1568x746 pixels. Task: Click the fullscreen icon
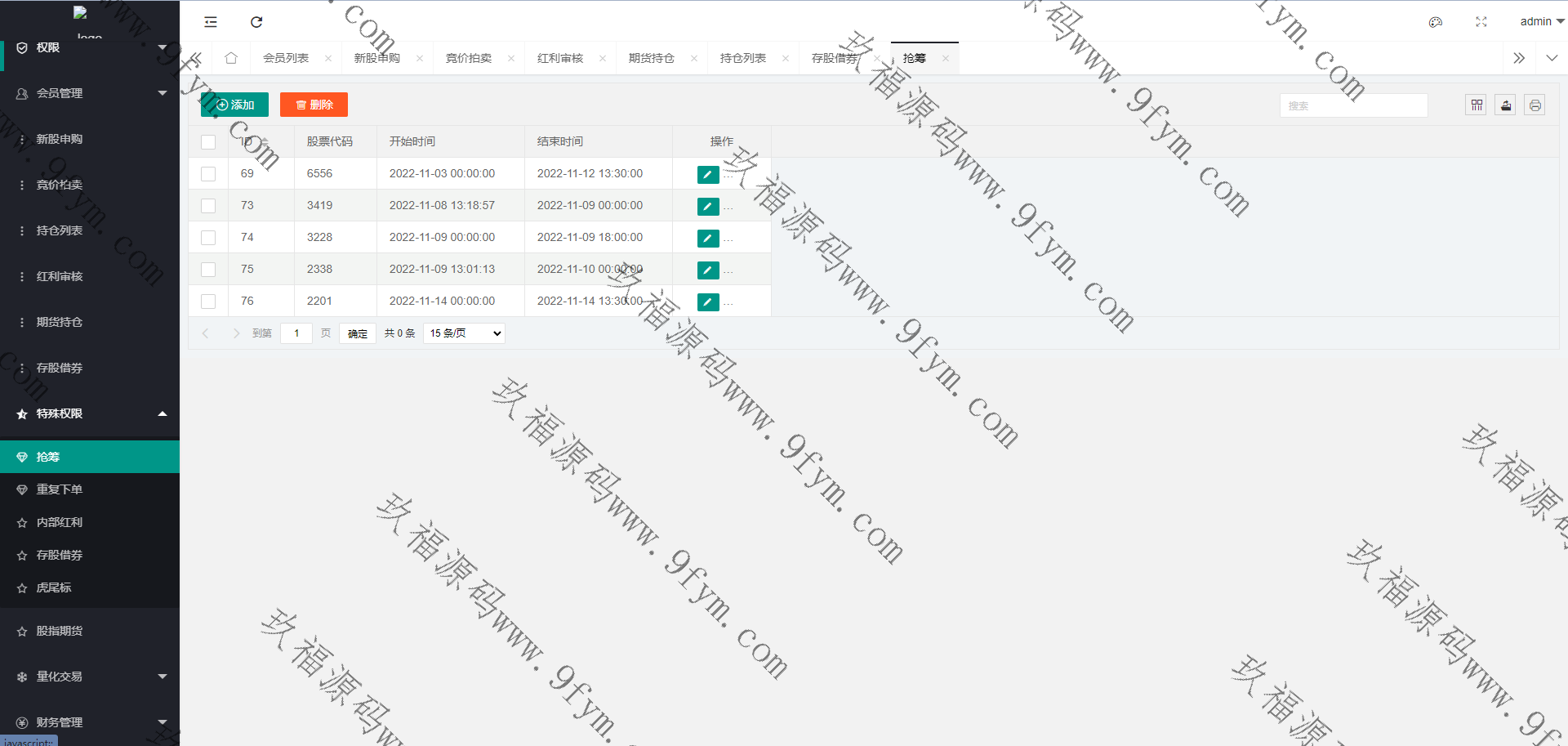tap(1481, 22)
